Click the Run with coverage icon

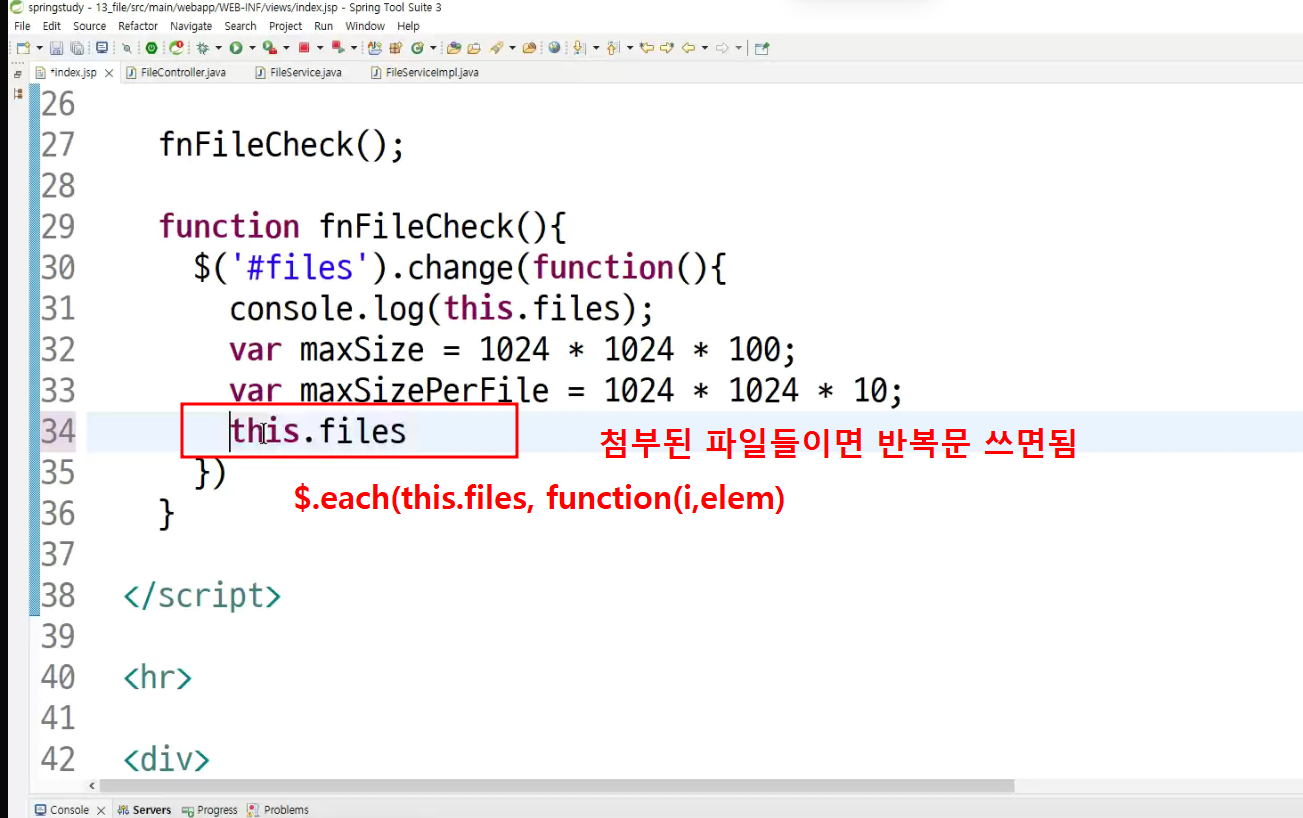tap(269, 47)
